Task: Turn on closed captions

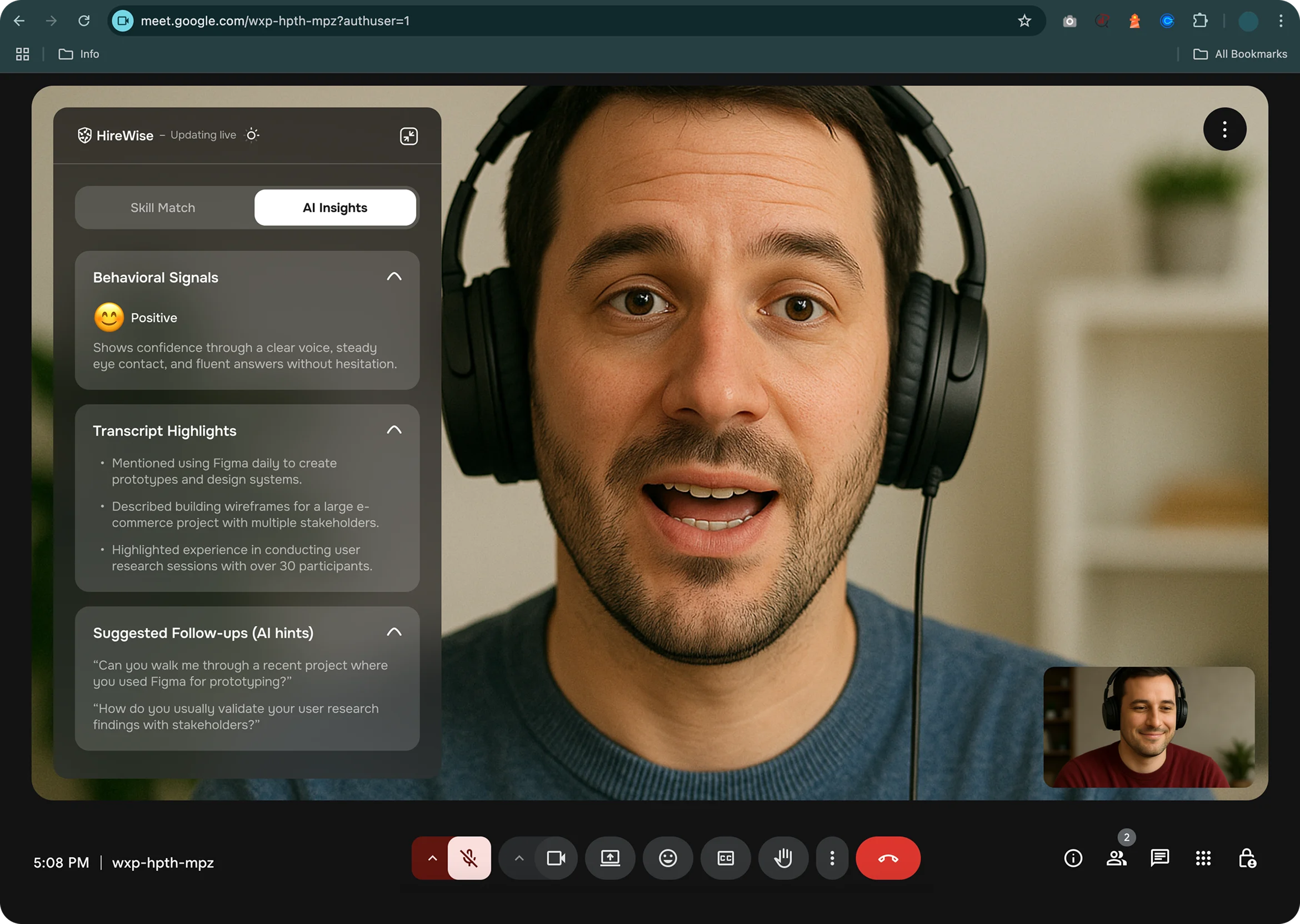Action: pyautogui.click(x=726, y=858)
